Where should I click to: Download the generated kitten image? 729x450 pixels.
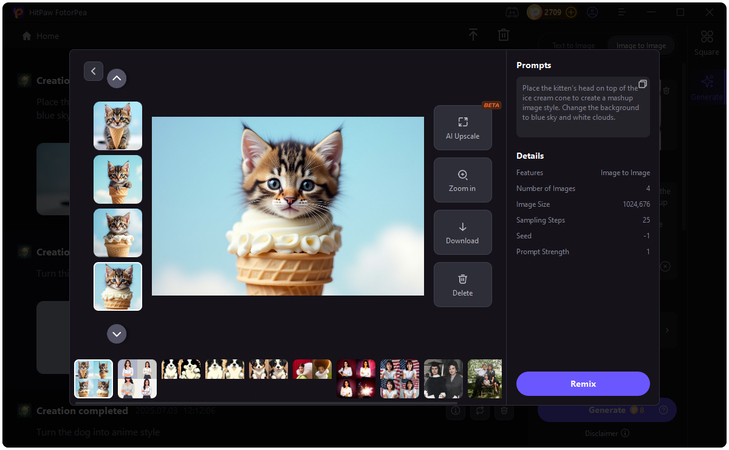(x=463, y=232)
